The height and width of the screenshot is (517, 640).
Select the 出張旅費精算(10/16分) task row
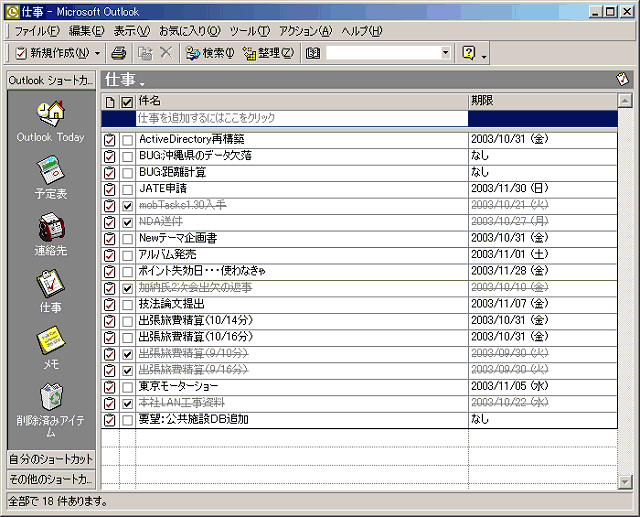tap(359, 337)
